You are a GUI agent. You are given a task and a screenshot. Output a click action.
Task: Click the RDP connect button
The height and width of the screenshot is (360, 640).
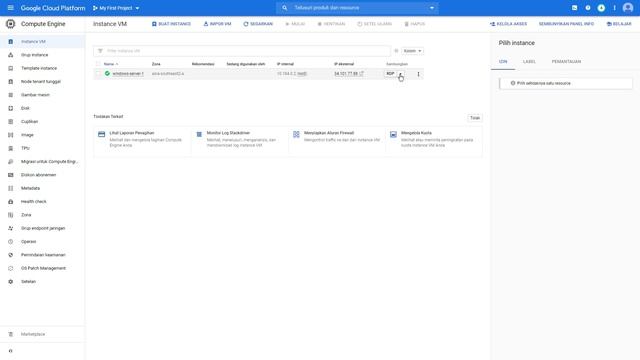coord(390,73)
